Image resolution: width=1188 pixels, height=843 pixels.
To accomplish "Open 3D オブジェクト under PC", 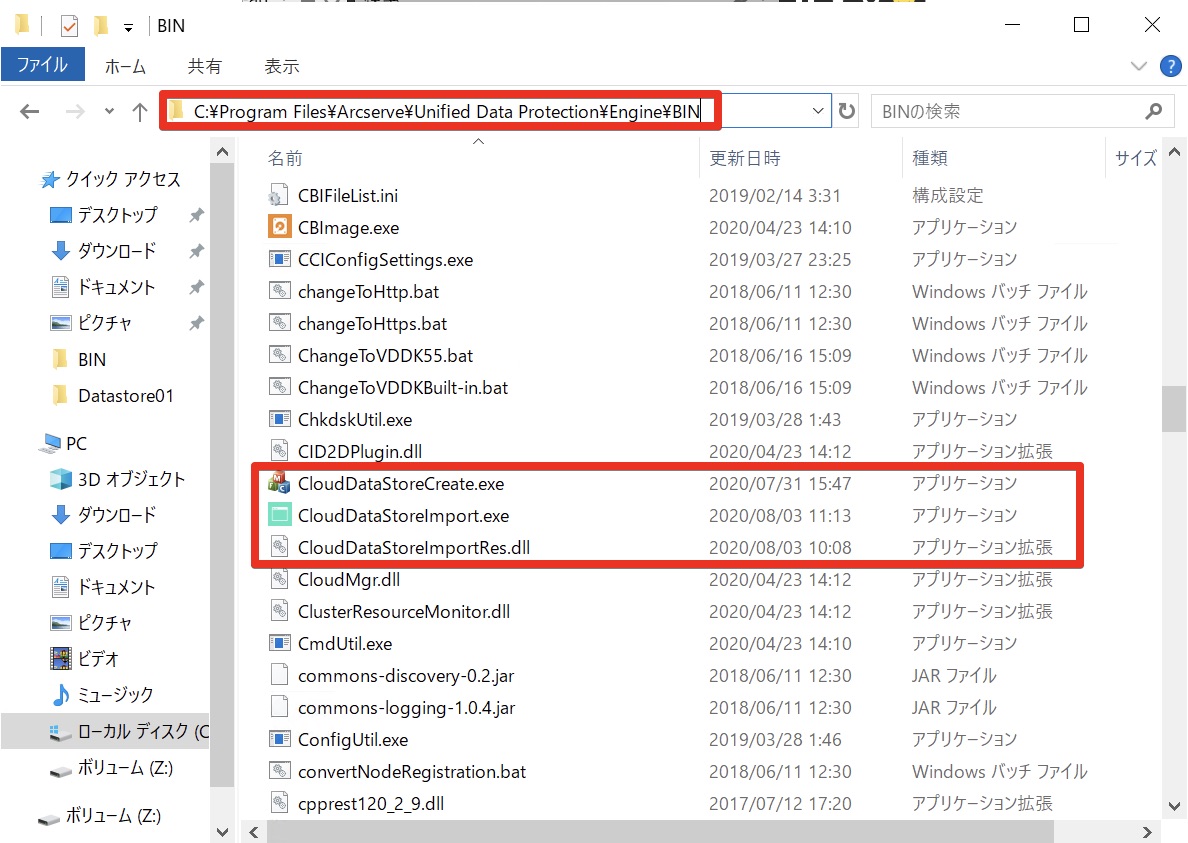I will coord(117,479).
